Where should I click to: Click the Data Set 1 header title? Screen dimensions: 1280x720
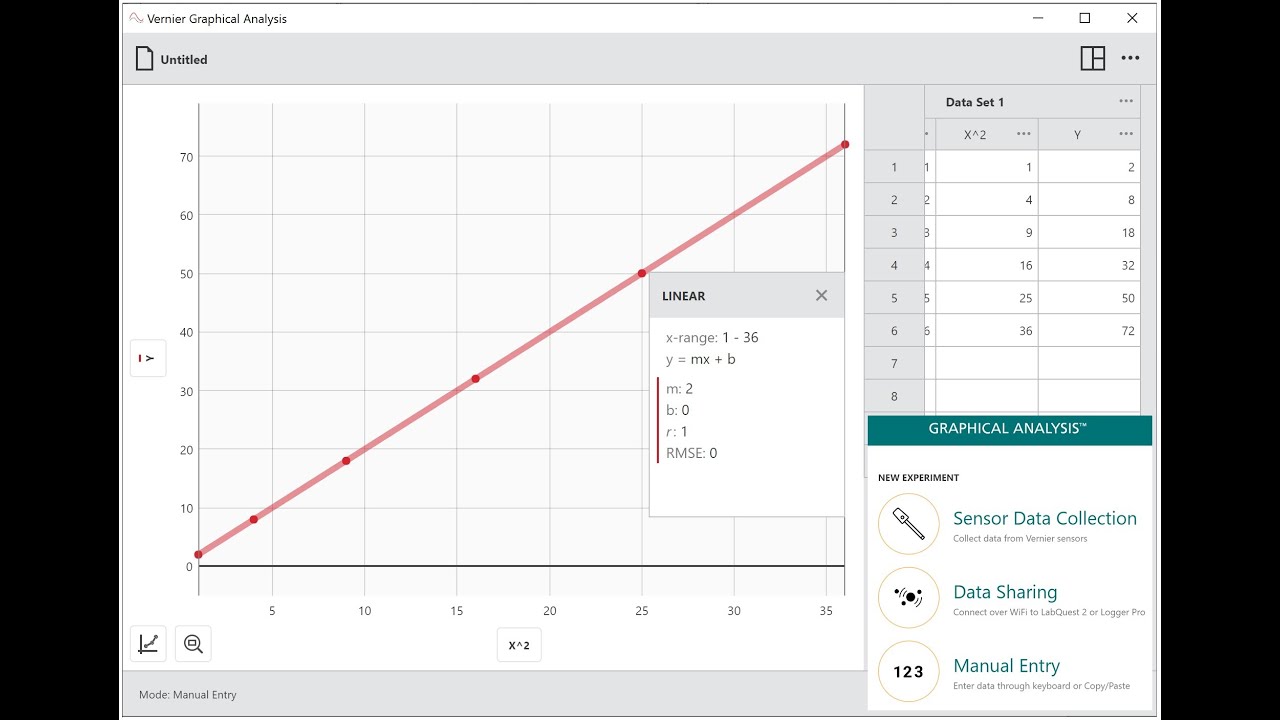(974, 102)
